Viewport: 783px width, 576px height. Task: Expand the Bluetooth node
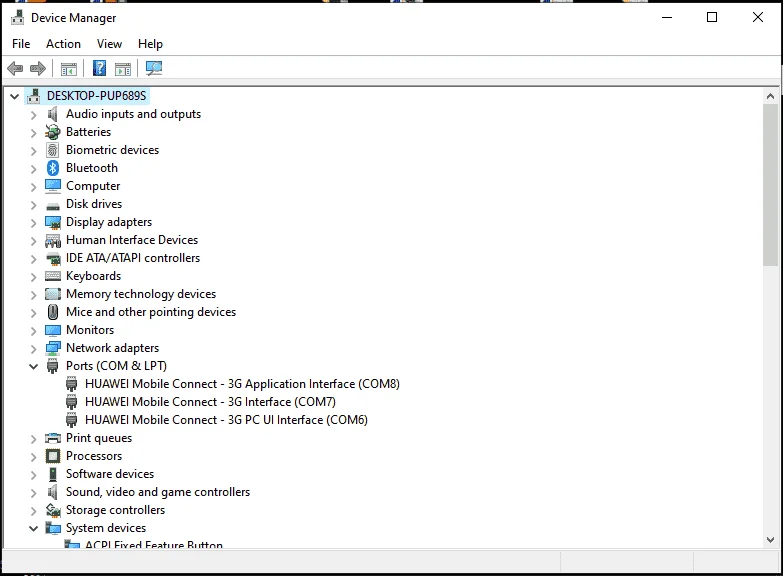pyautogui.click(x=33, y=169)
